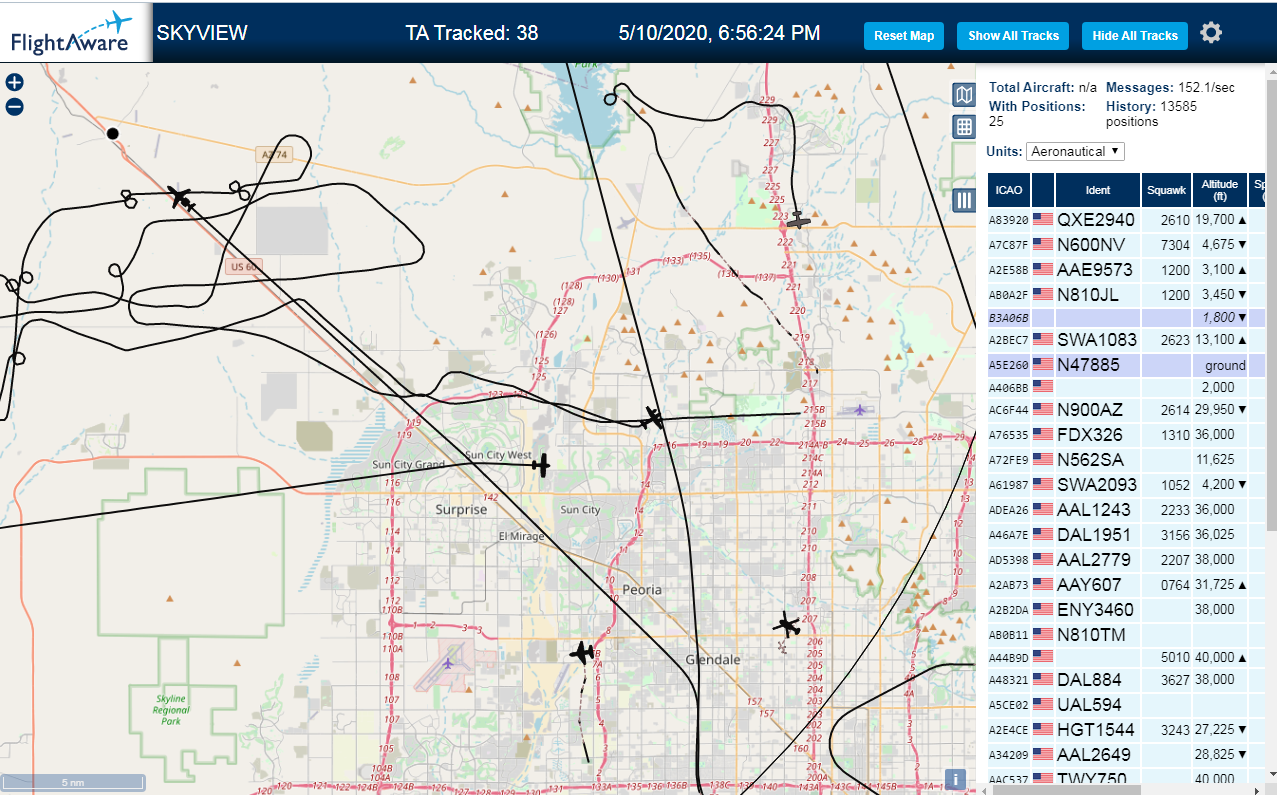Click the Peoria city label on map
The image size is (1277, 795).
[x=642, y=590]
